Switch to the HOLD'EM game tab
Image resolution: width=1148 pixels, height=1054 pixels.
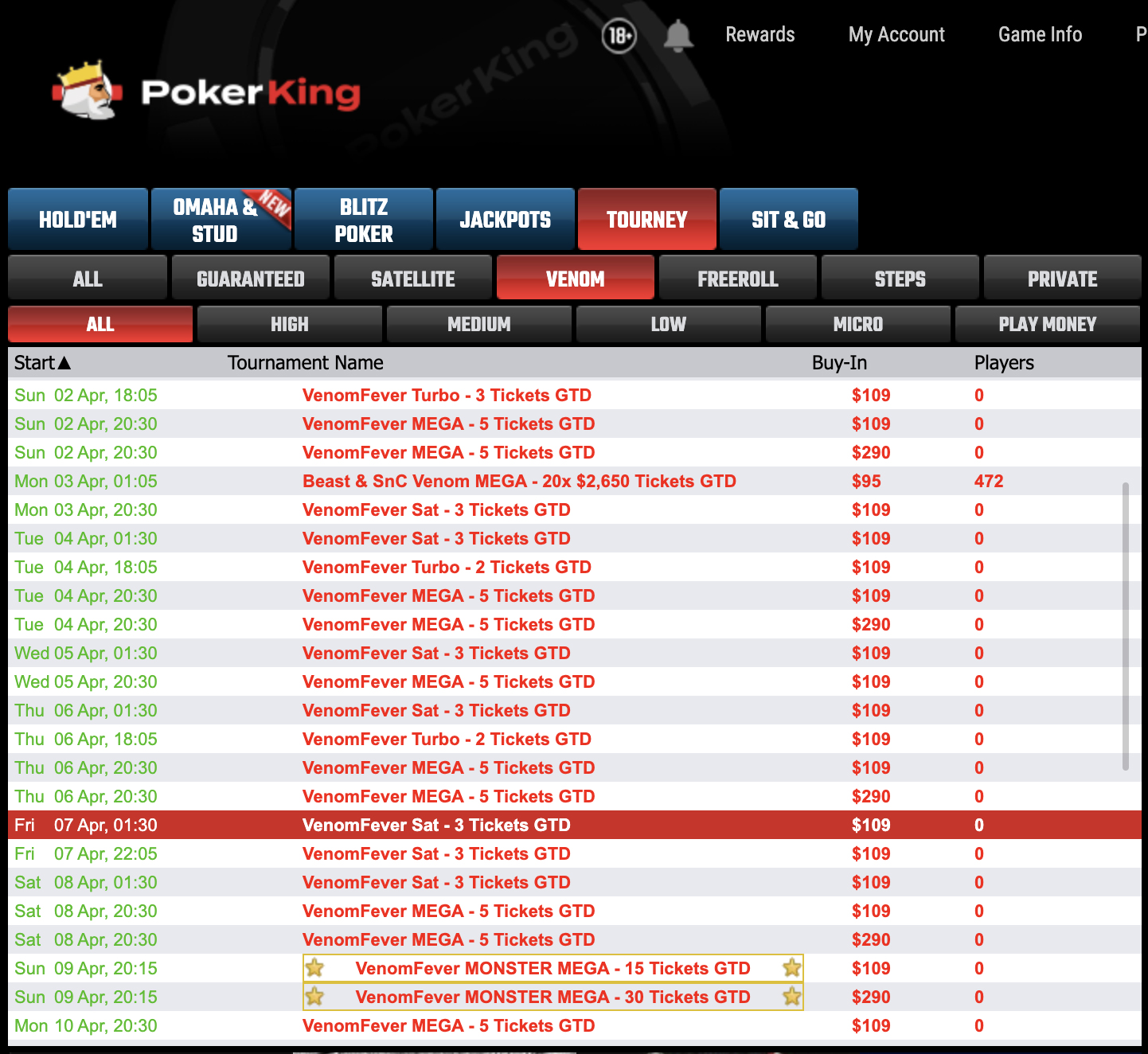[78, 220]
